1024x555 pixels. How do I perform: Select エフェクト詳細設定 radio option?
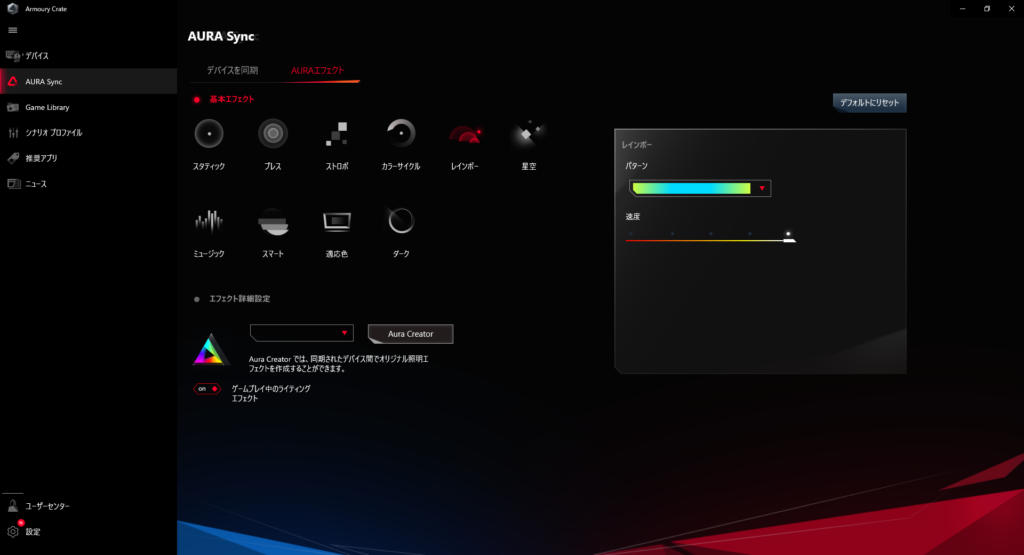tap(197, 299)
